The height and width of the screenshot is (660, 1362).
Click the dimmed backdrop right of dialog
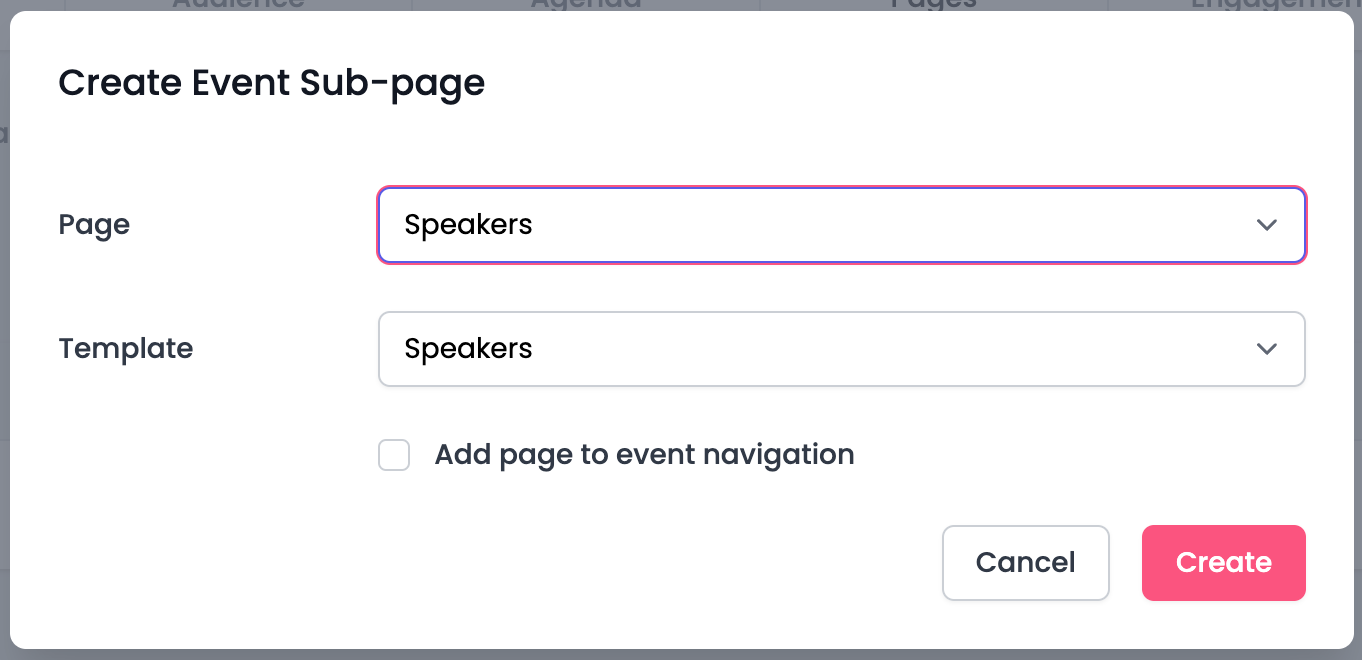pyautogui.click(x=1357, y=330)
